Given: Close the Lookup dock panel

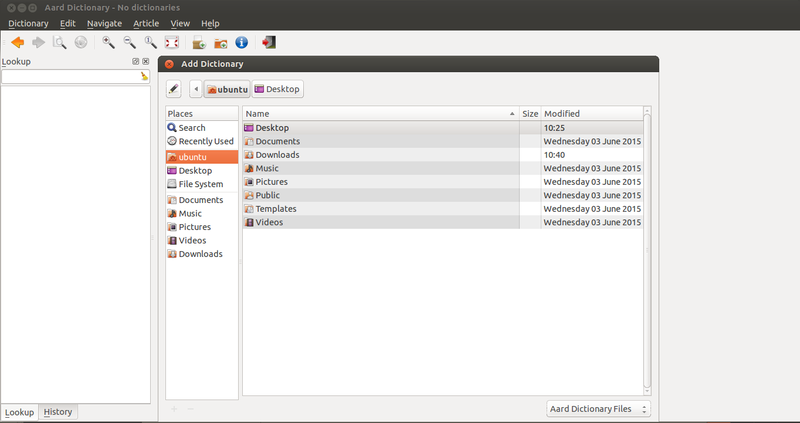Looking at the screenshot, I should coord(145,61).
